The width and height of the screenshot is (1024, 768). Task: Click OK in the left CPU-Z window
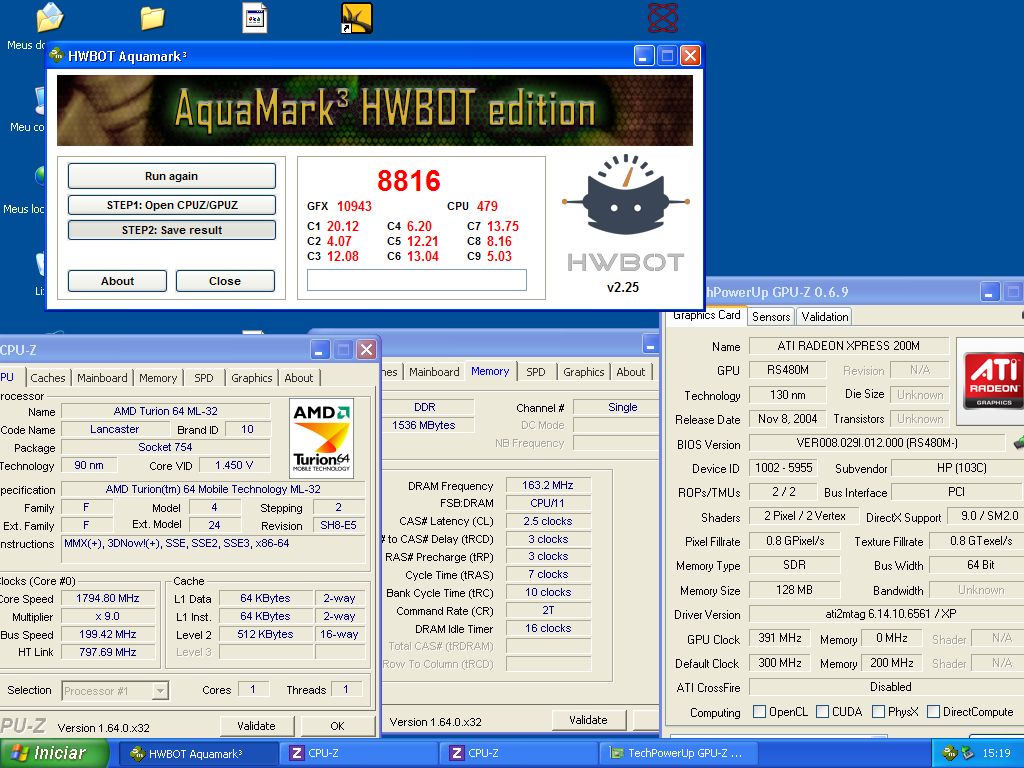tap(337, 726)
